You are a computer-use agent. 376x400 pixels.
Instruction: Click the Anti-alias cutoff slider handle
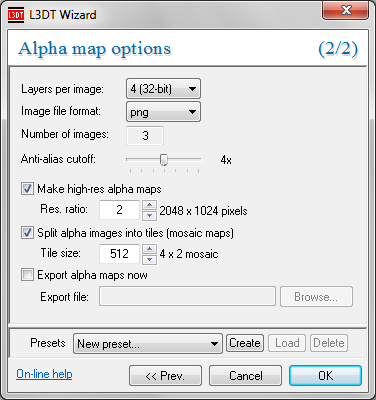pyautogui.click(x=164, y=160)
